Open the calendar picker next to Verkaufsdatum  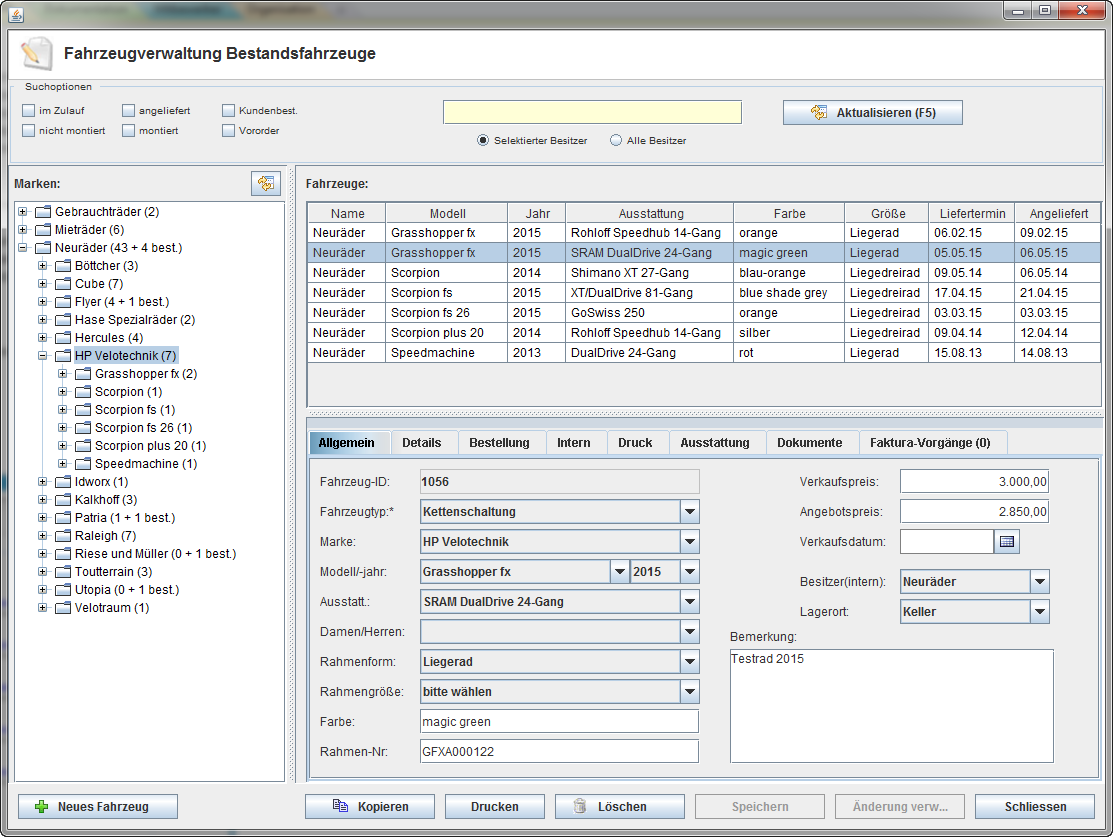pos(1007,542)
